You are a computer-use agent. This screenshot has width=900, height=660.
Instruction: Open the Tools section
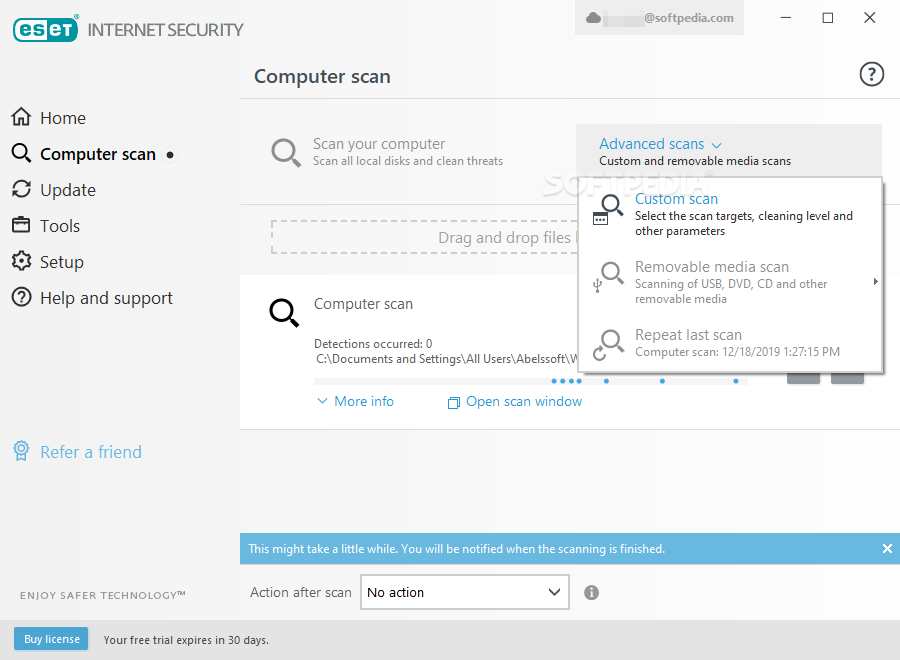60,226
